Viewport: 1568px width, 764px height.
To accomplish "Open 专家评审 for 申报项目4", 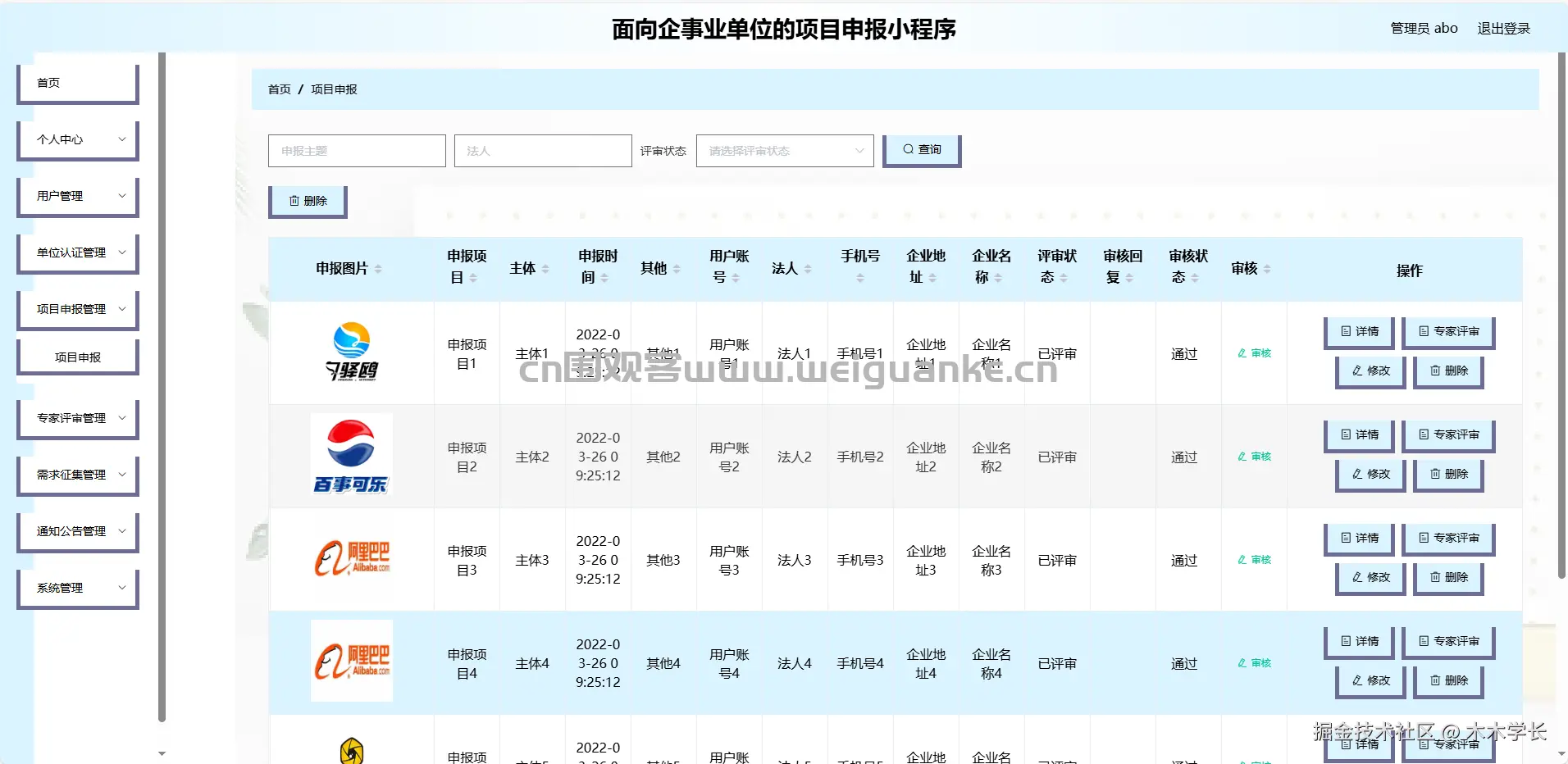I will [x=1448, y=642].
